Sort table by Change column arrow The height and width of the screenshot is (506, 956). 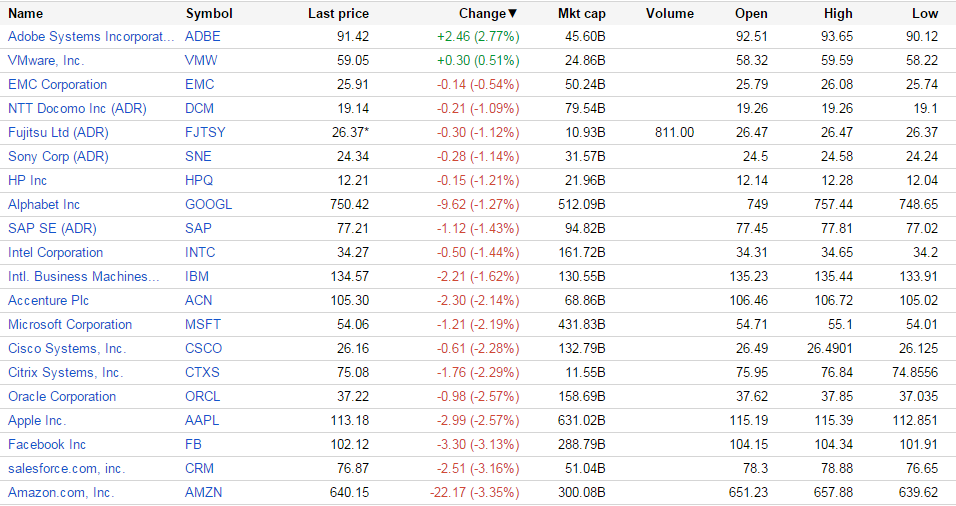click(513, 14)
